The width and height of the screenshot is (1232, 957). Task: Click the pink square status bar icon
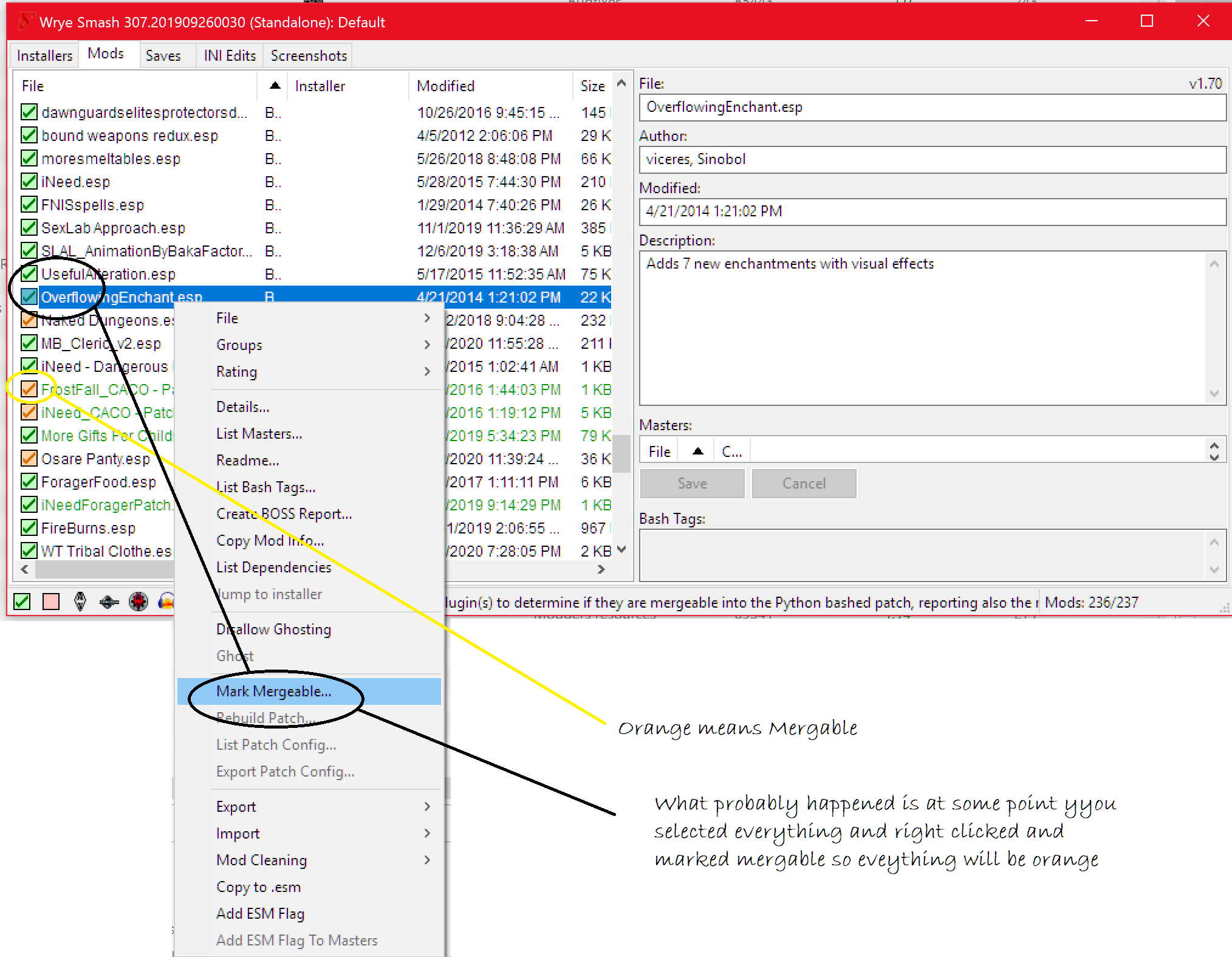tap(51, 602)
